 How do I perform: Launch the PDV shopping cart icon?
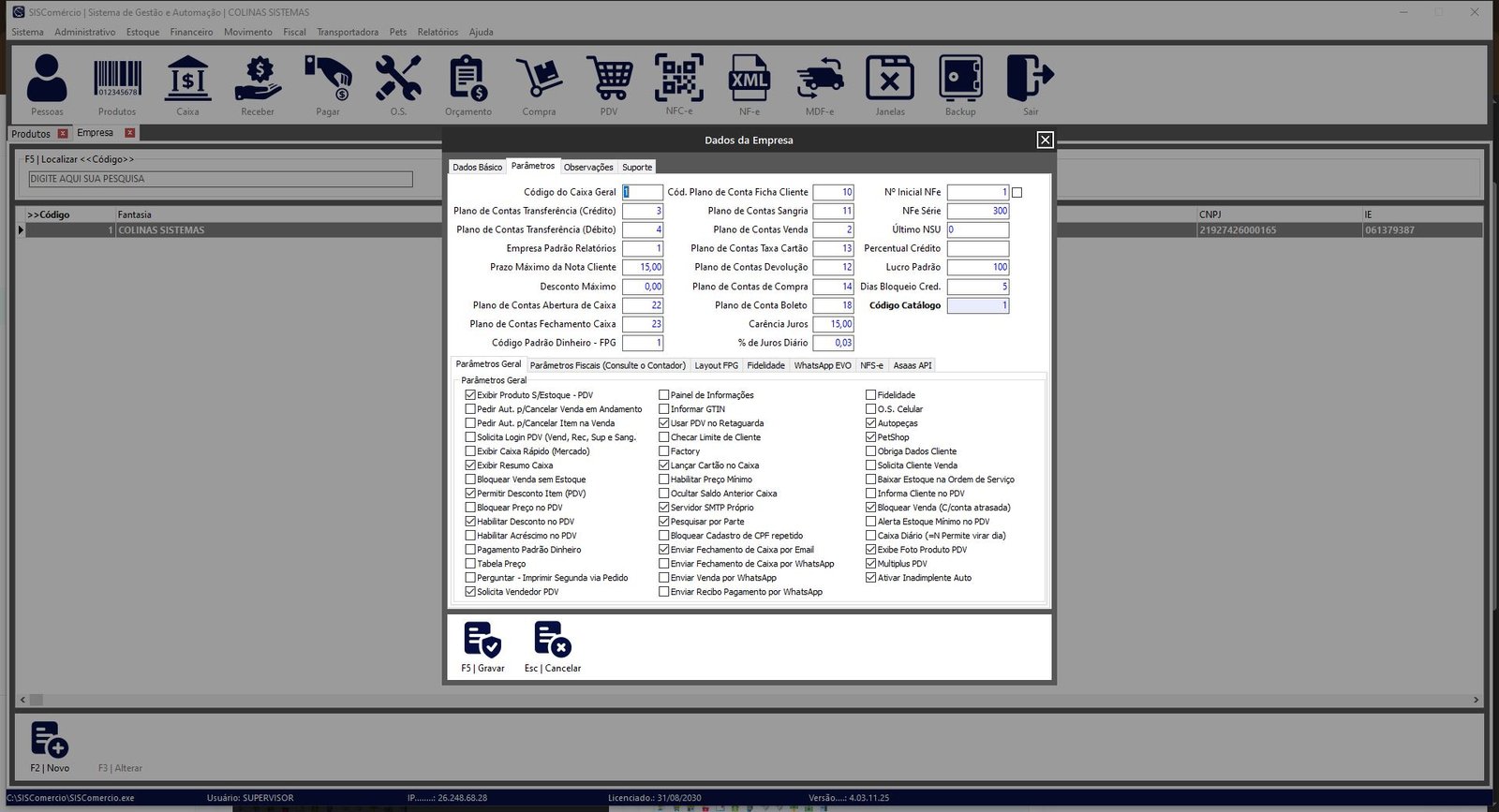pyautogui.click(x=609, y=79)
